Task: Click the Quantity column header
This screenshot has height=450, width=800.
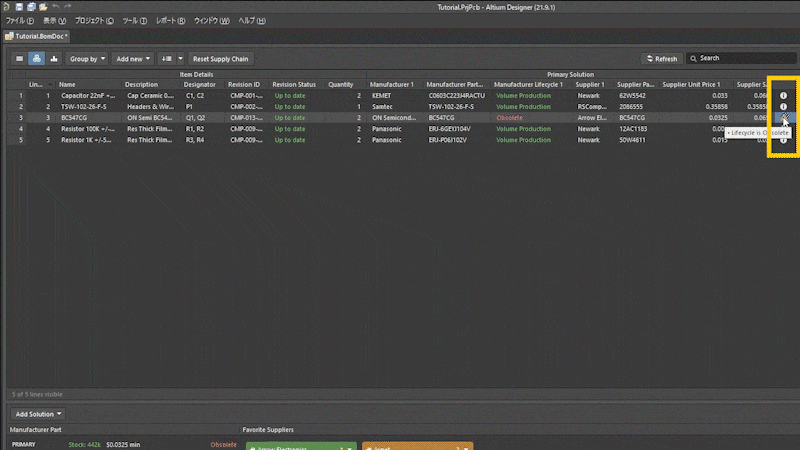Action: (x=341, y=85)
